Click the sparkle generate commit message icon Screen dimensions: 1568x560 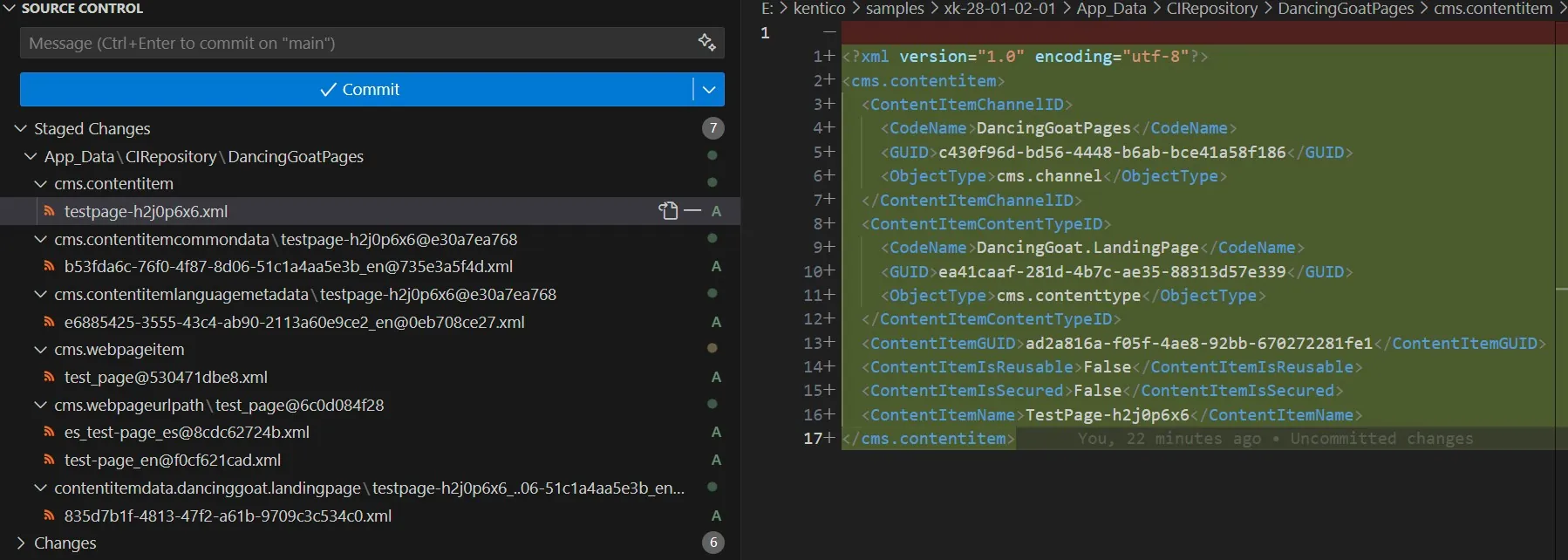pyautogui.click(x=707, y=42)
